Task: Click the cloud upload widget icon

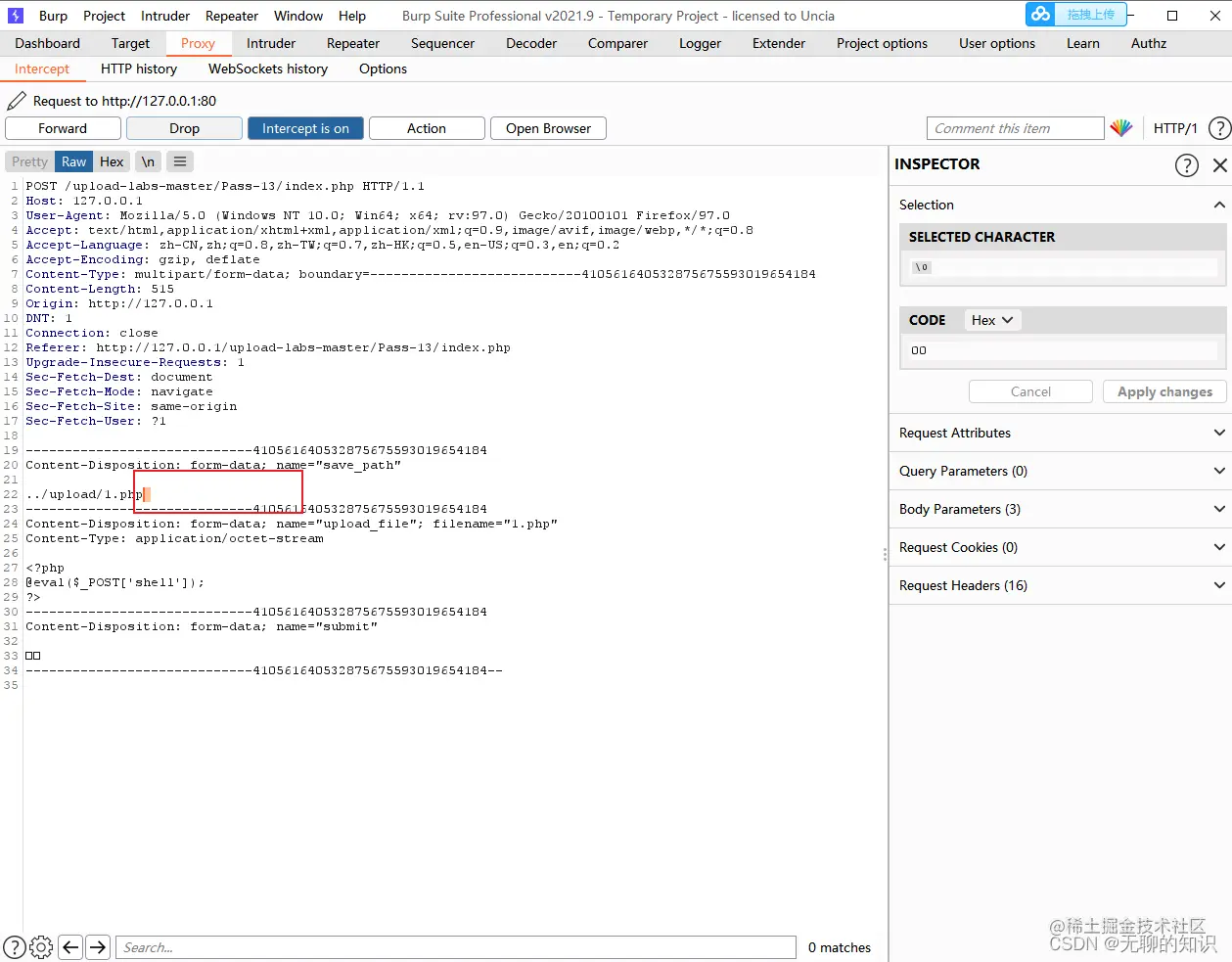Action: [1041, 15]
